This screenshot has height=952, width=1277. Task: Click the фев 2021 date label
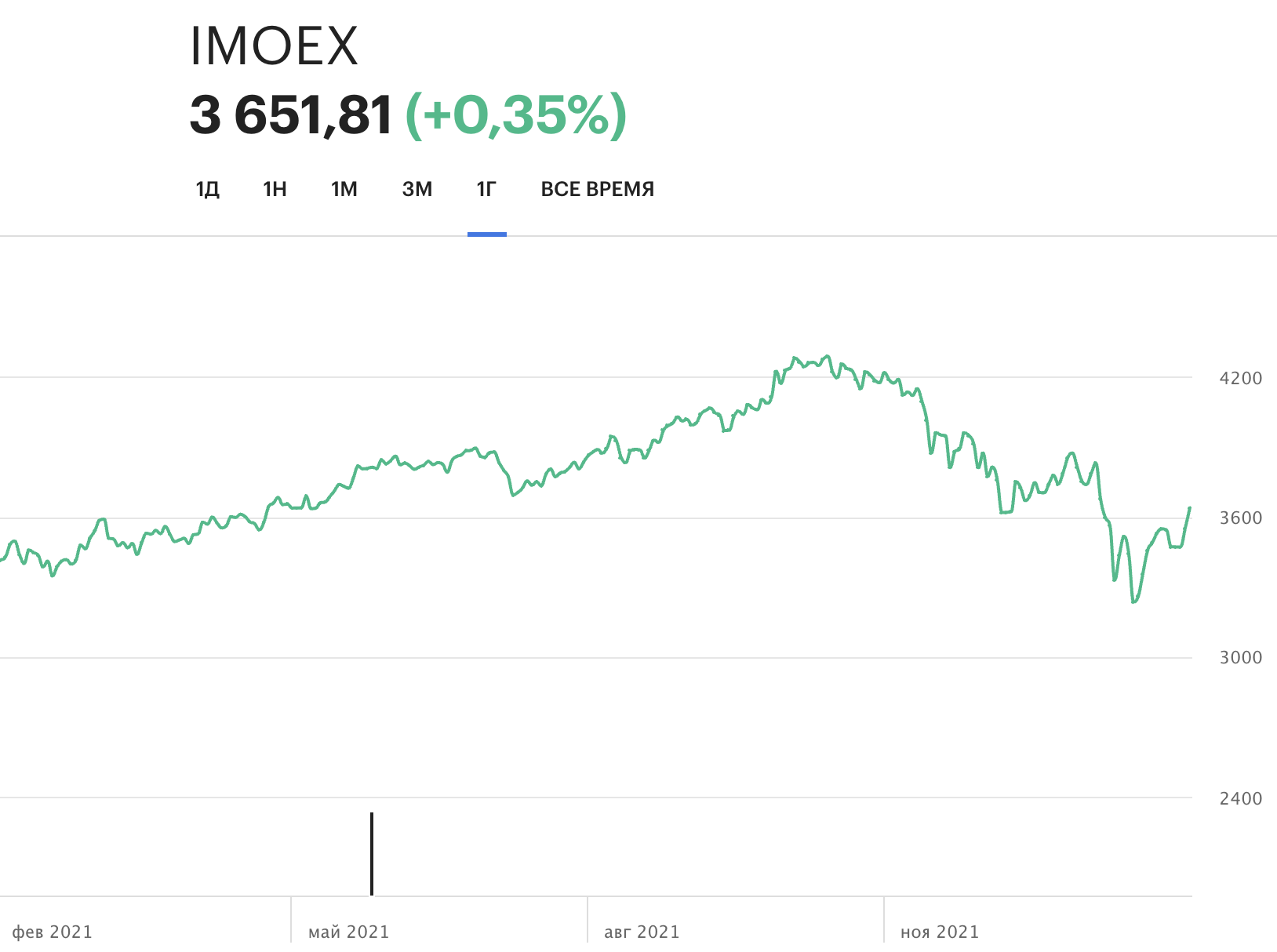pos(53,932)
